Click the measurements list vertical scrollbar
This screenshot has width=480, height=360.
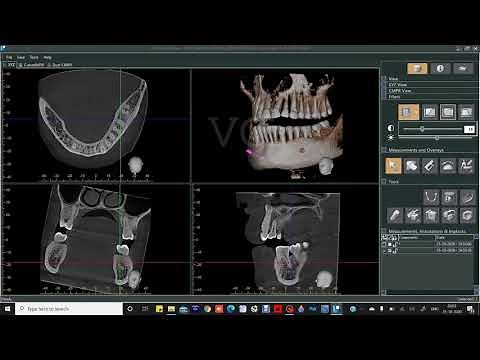tap(476, 262)
